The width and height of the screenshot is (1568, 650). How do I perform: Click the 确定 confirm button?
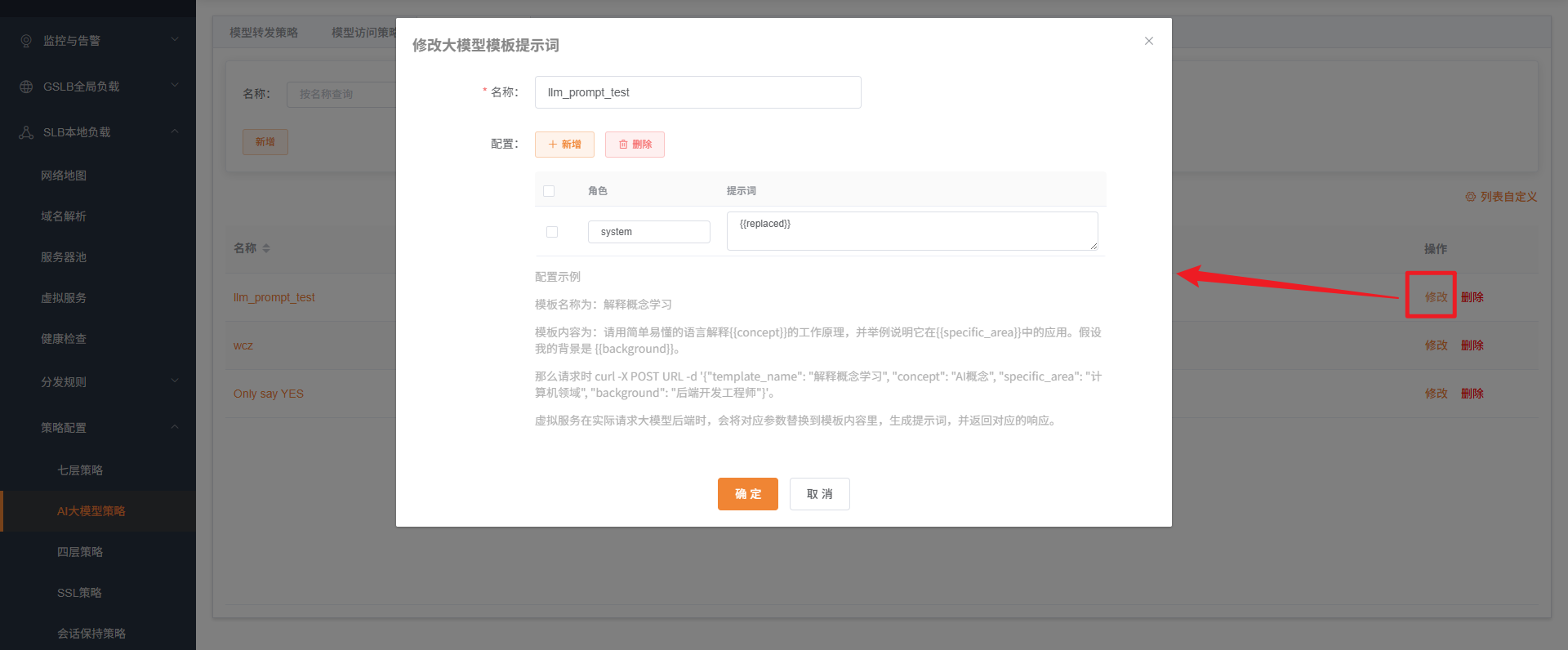[x=747, y=494]
